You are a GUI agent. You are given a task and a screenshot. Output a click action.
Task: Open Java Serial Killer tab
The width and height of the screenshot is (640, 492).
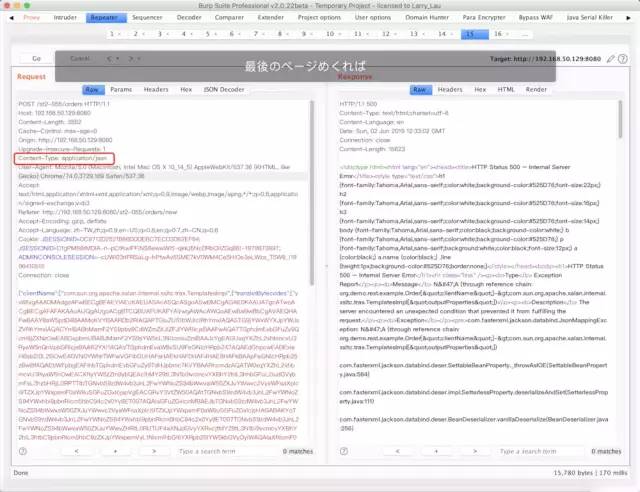tap(589, 18)
